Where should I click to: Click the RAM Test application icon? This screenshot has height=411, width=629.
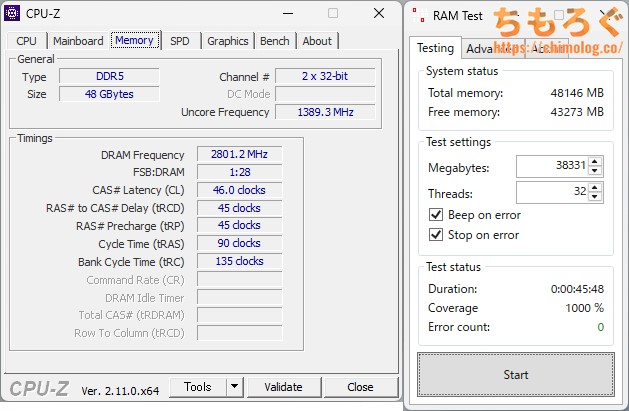coord(418,16)
